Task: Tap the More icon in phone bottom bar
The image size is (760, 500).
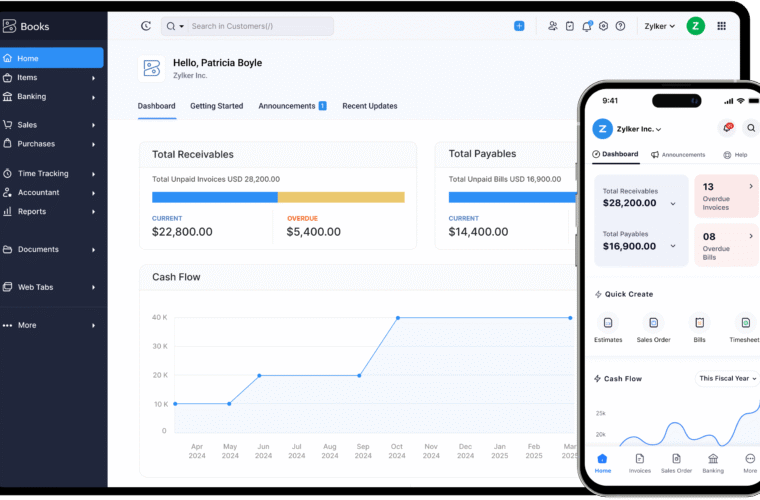Action: coord(750,459)
